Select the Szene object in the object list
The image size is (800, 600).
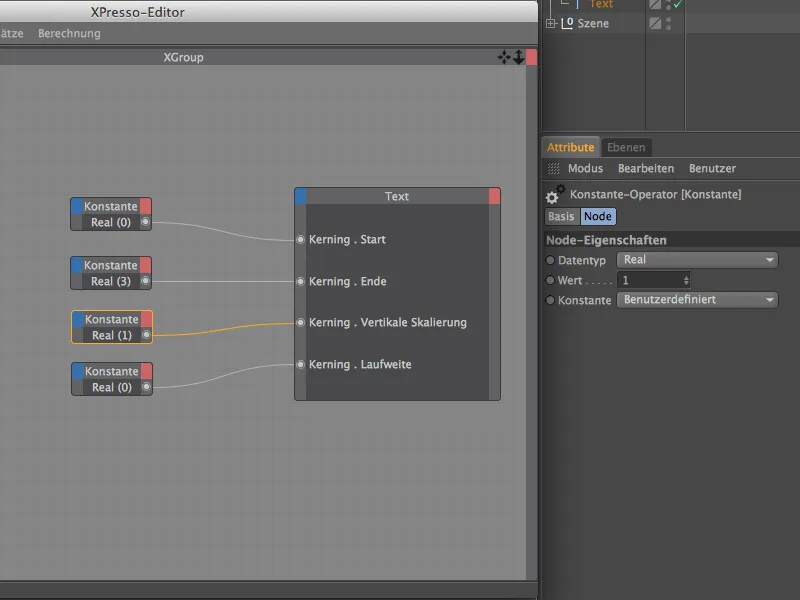[593, 23]
